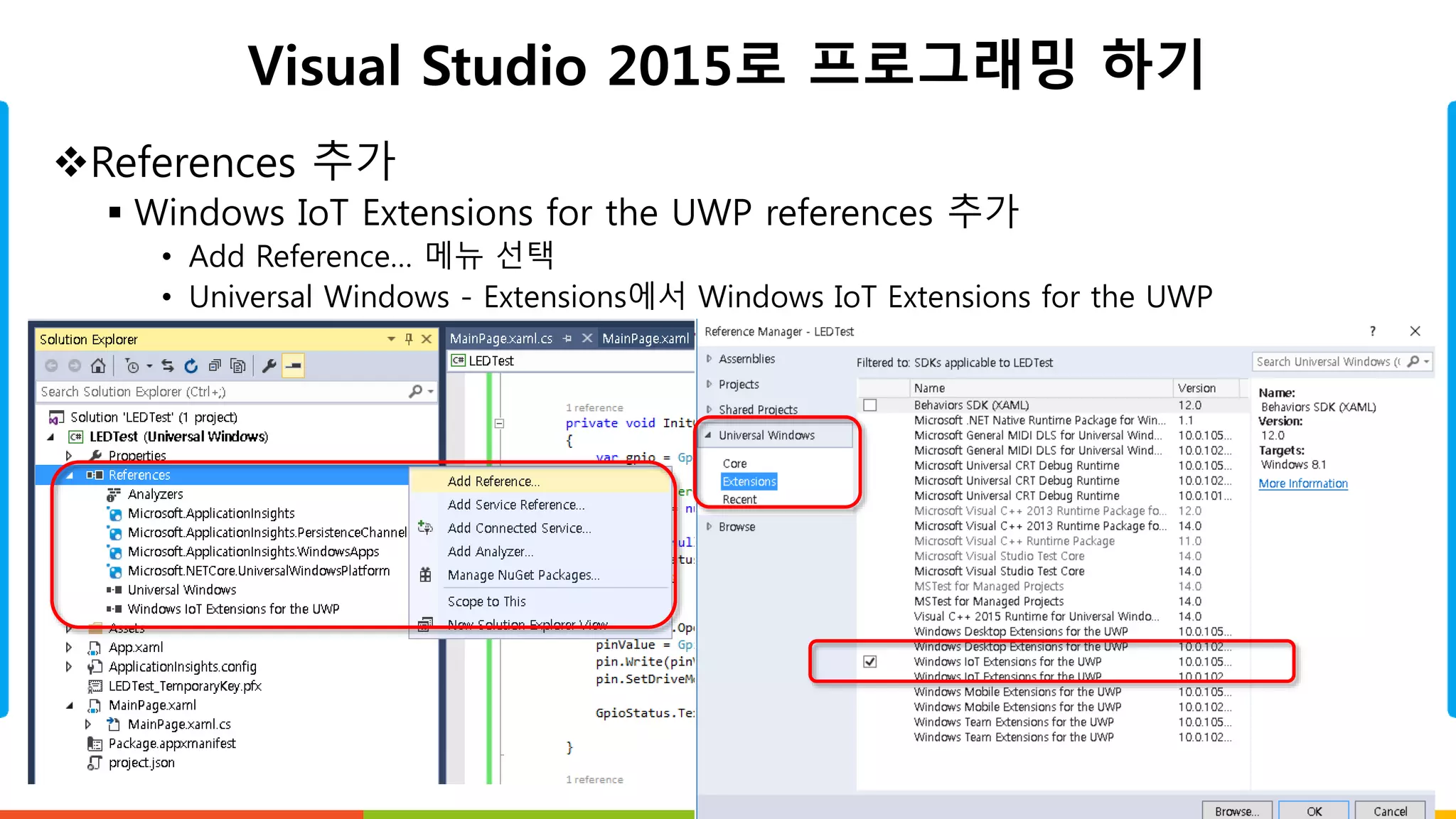1456x819 pixels.
Task: Expand Shared Projects in Reference Manager
Action: click(709, 409)
